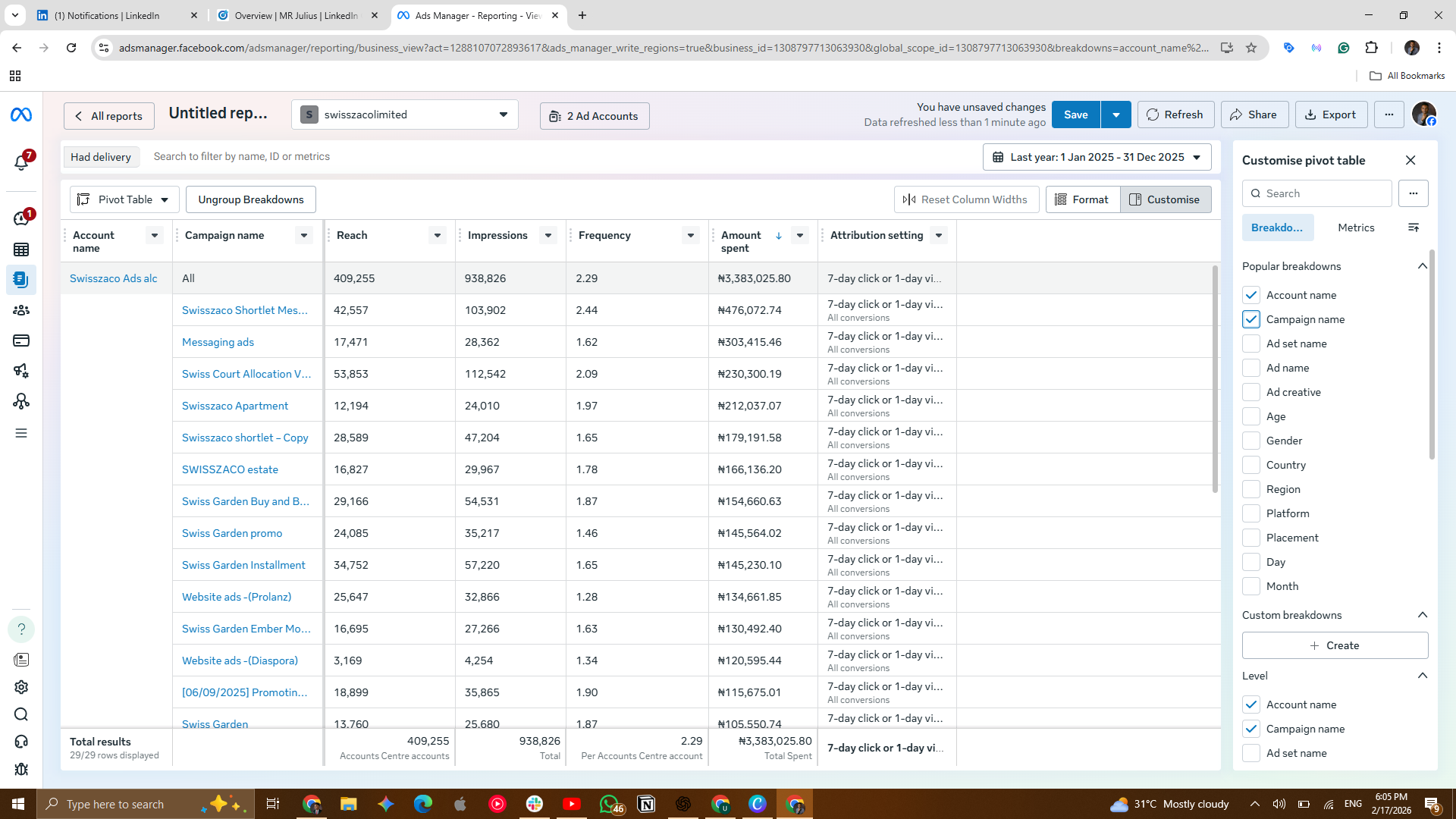Enable the Gender breakdown checkbox

pyautogui.click(x=1251, y=441)
